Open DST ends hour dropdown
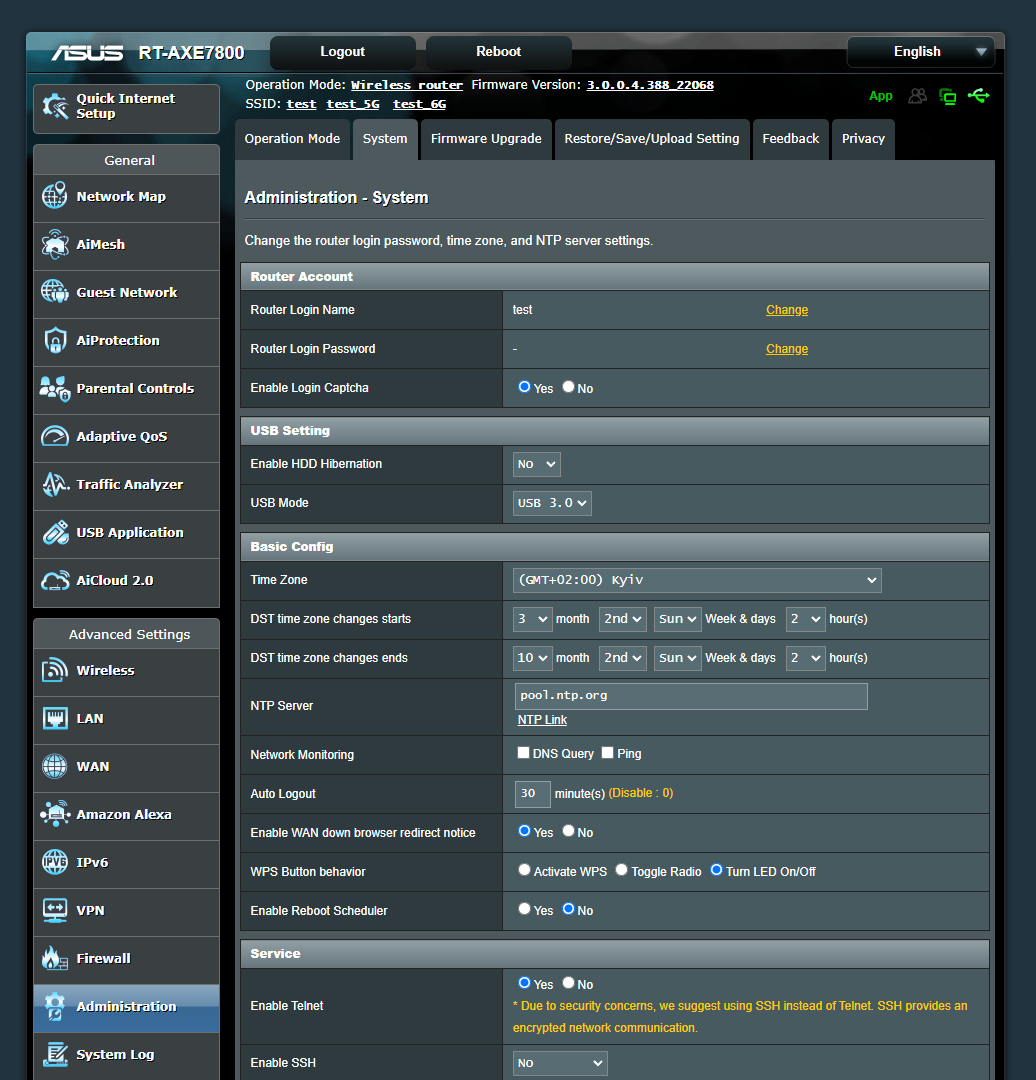The image size is (1036, 1080). click(x=805, y=658)
